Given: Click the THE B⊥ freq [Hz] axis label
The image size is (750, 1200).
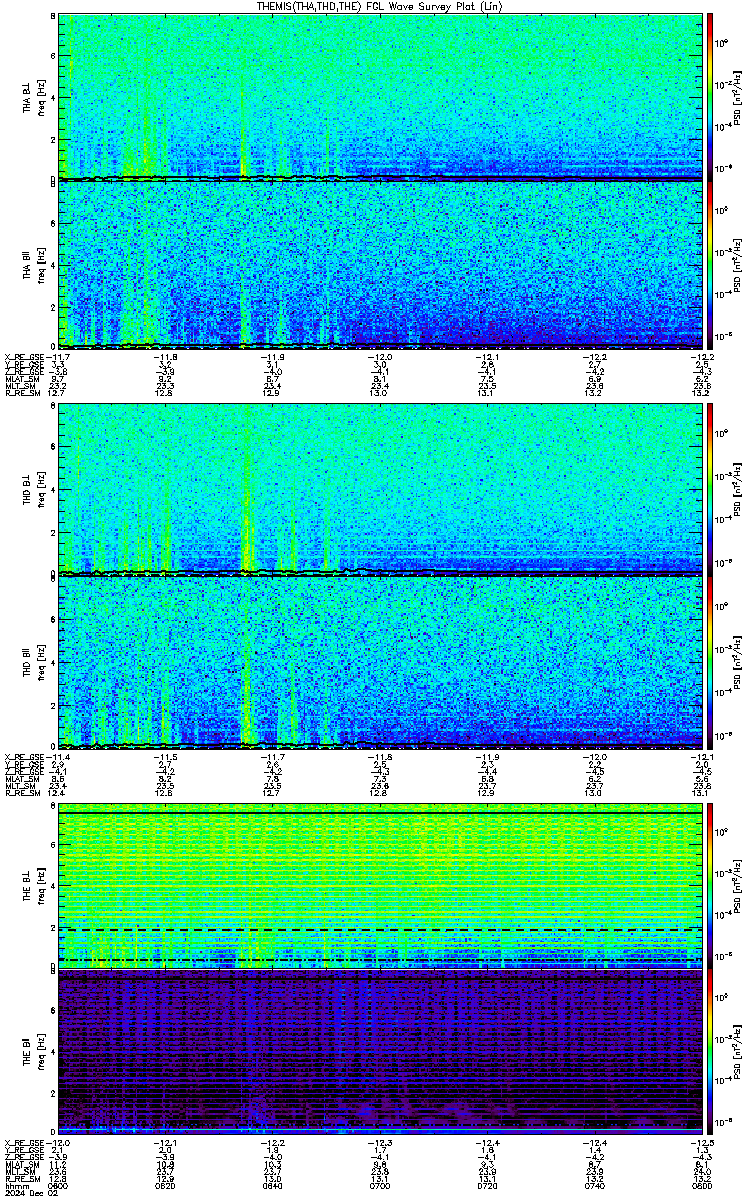Looking at the screenshot, I should [x=43, y=888].
